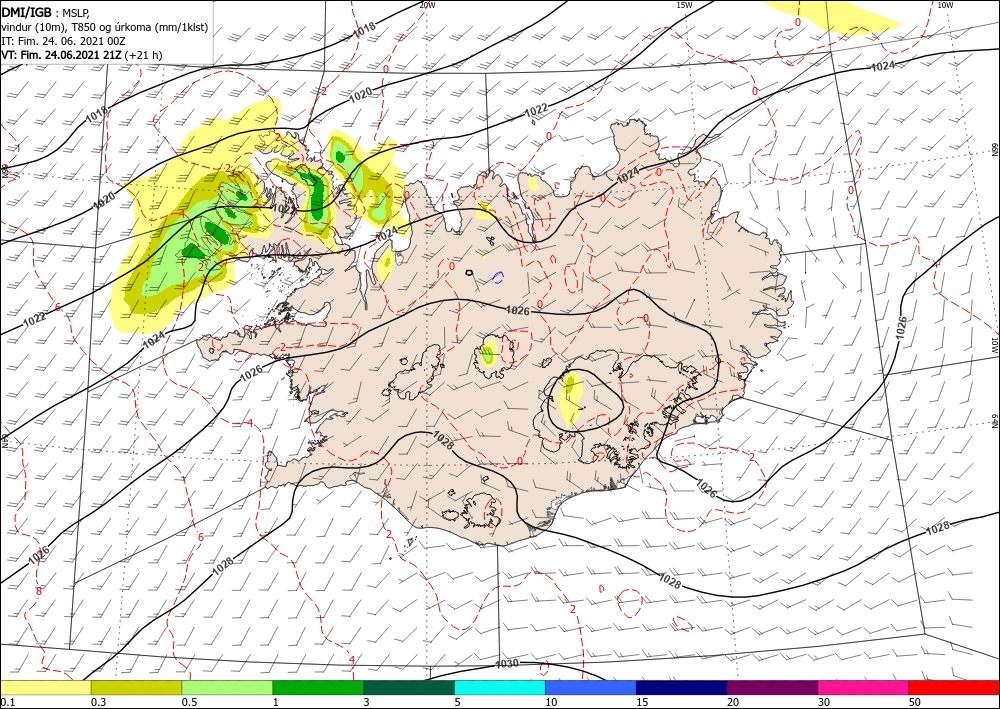Click the legend value label 50
Viewport: 1000px width, 709px height.
915,702
